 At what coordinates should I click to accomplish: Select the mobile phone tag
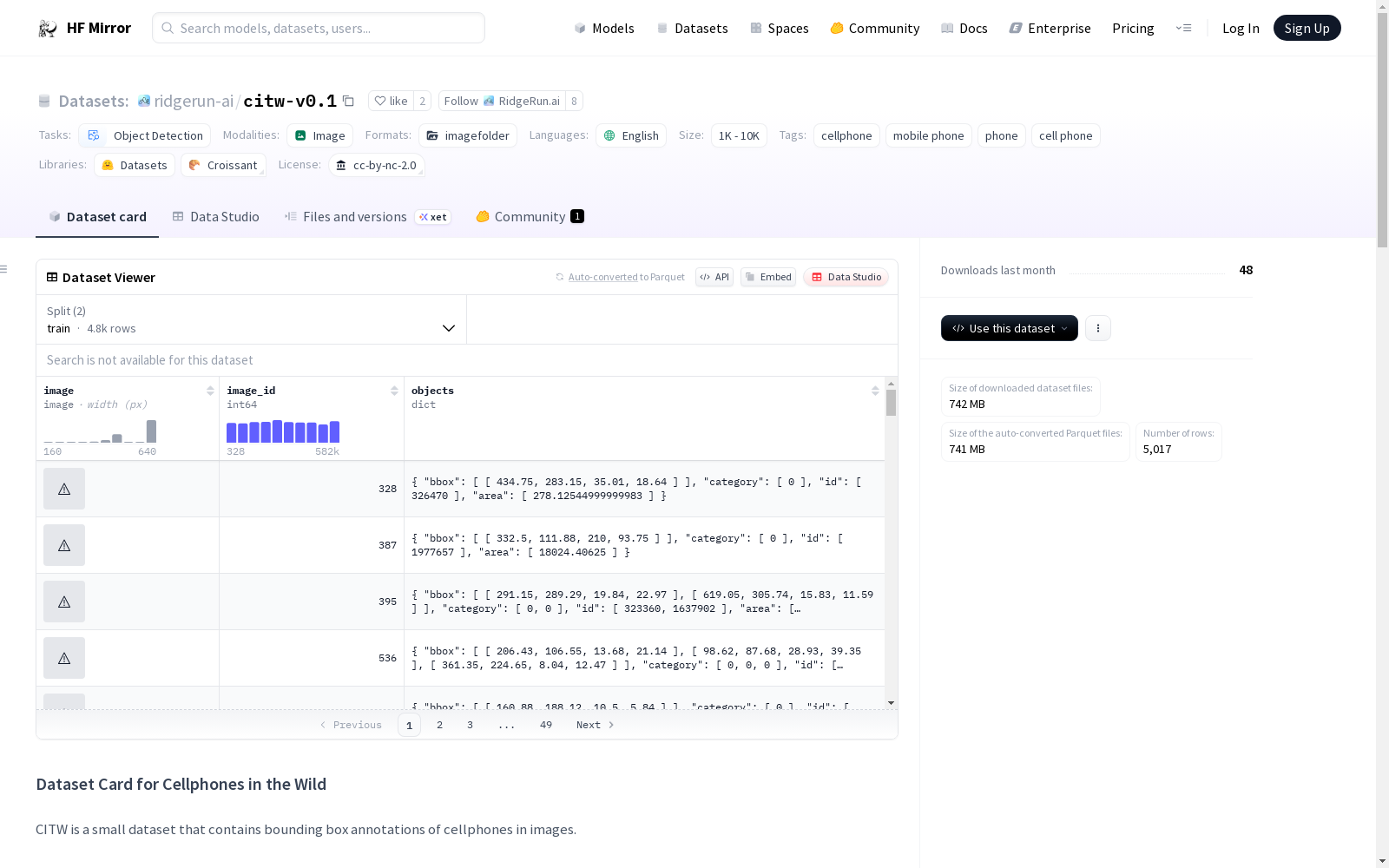pyautogui.click(x=928, y=135)
